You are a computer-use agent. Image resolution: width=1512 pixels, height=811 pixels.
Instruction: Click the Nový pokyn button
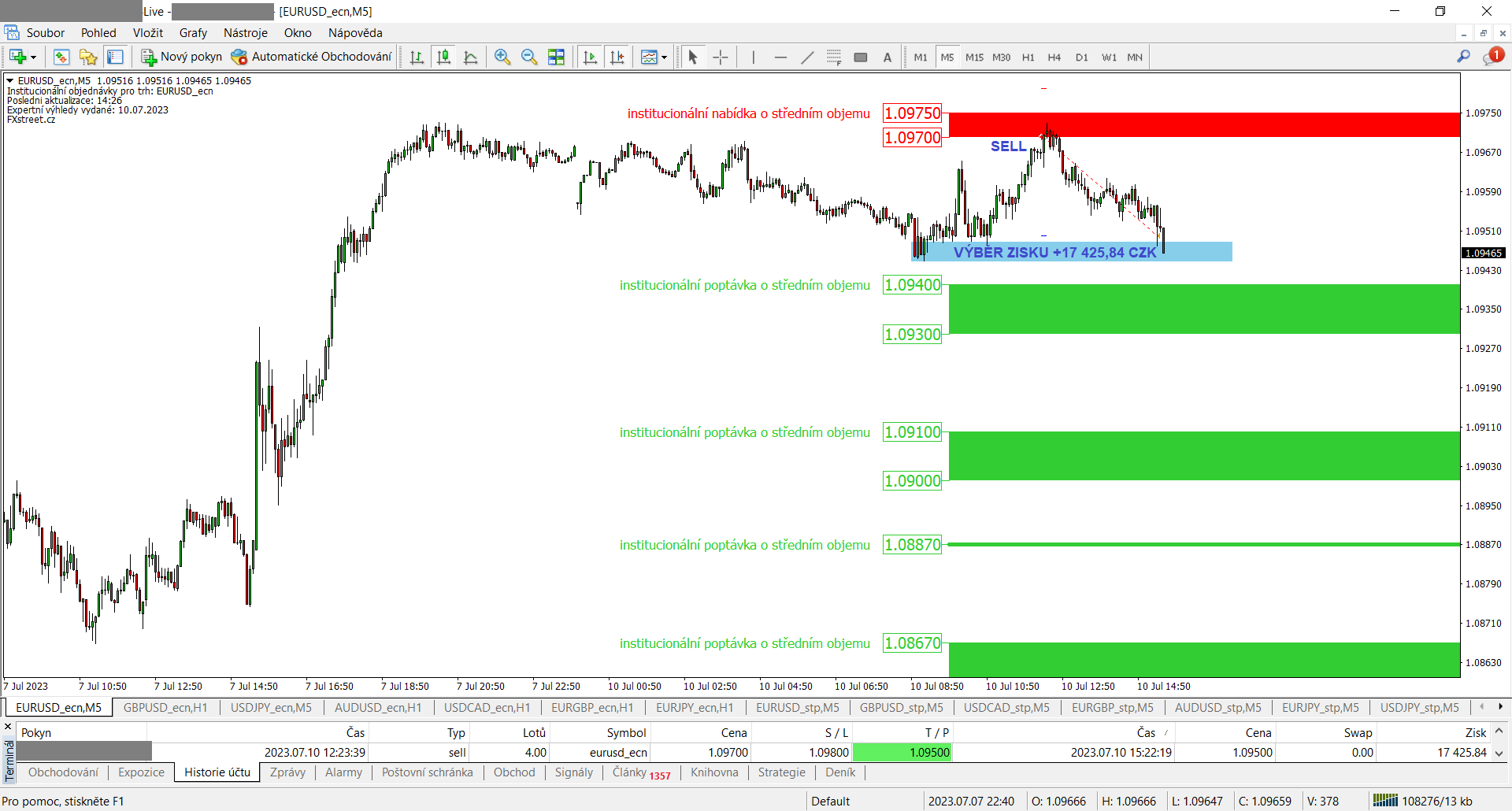182,57
